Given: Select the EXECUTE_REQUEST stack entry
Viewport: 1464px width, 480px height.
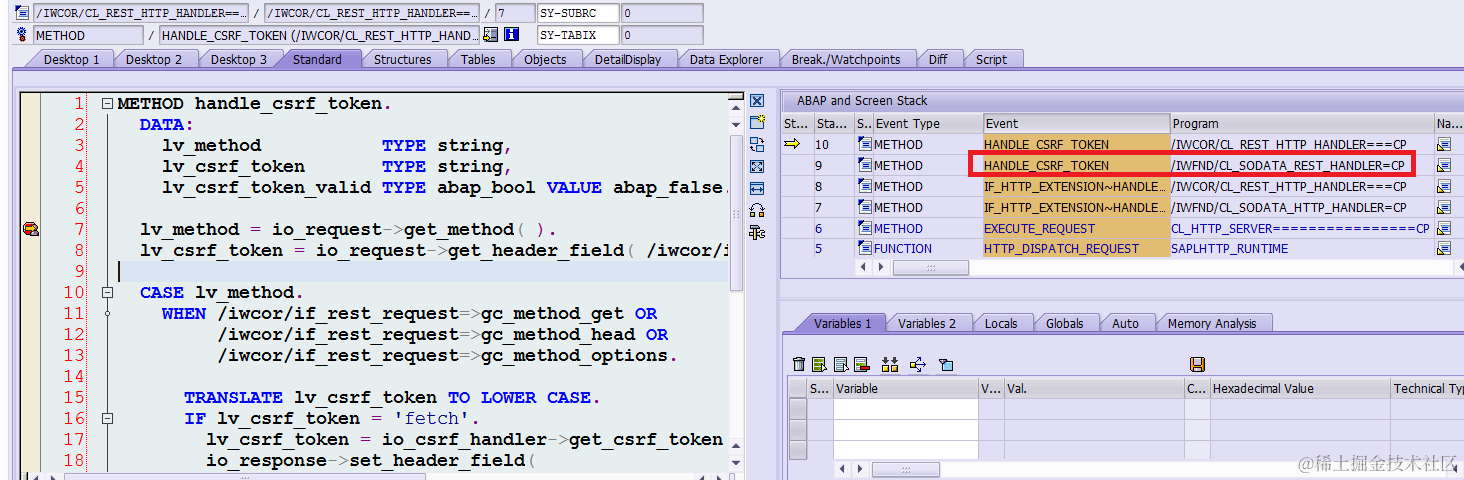Looking at the screenshot, I should coord(1076,229).
